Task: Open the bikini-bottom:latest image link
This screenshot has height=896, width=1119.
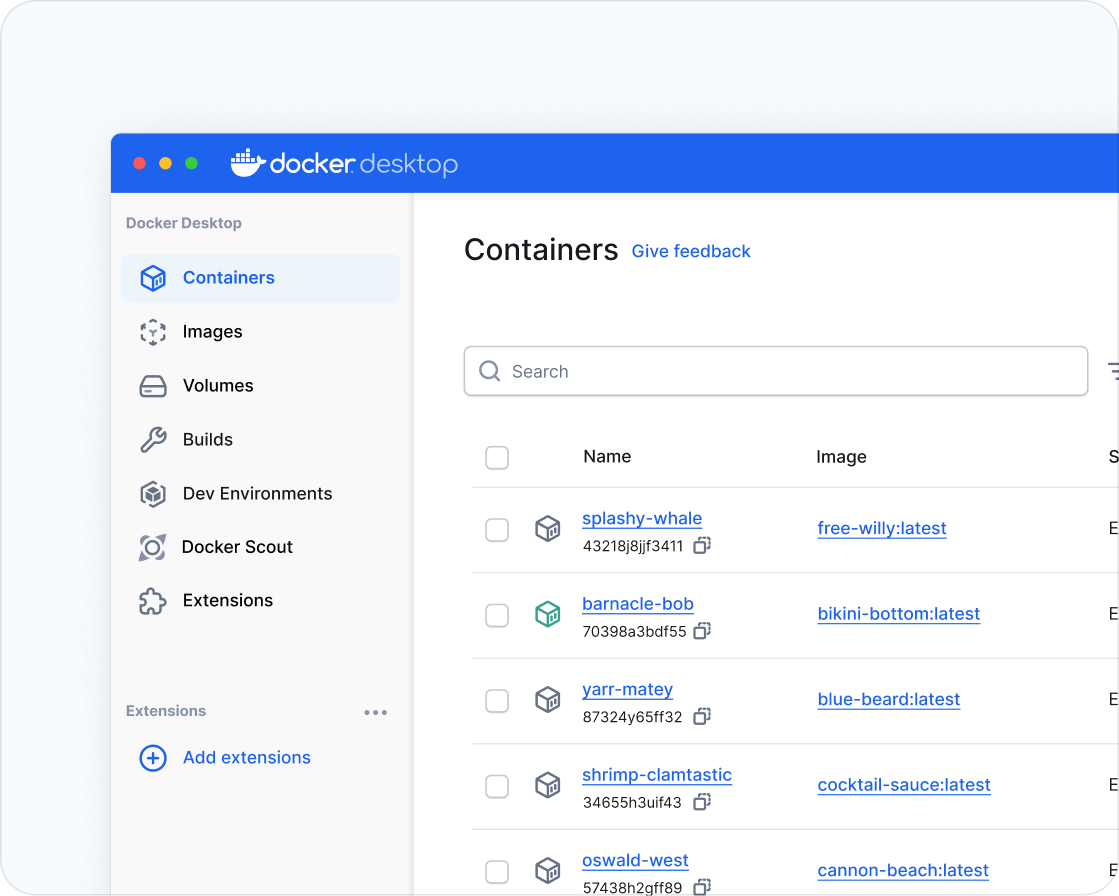Action: pyautogui.click(x=898, y=614)
